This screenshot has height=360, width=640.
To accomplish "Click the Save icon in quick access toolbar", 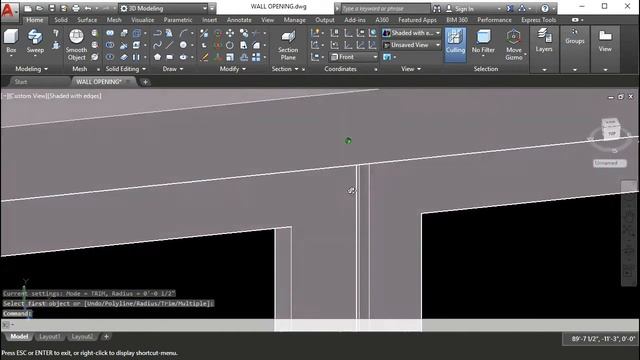I will [x=52, y=8].
